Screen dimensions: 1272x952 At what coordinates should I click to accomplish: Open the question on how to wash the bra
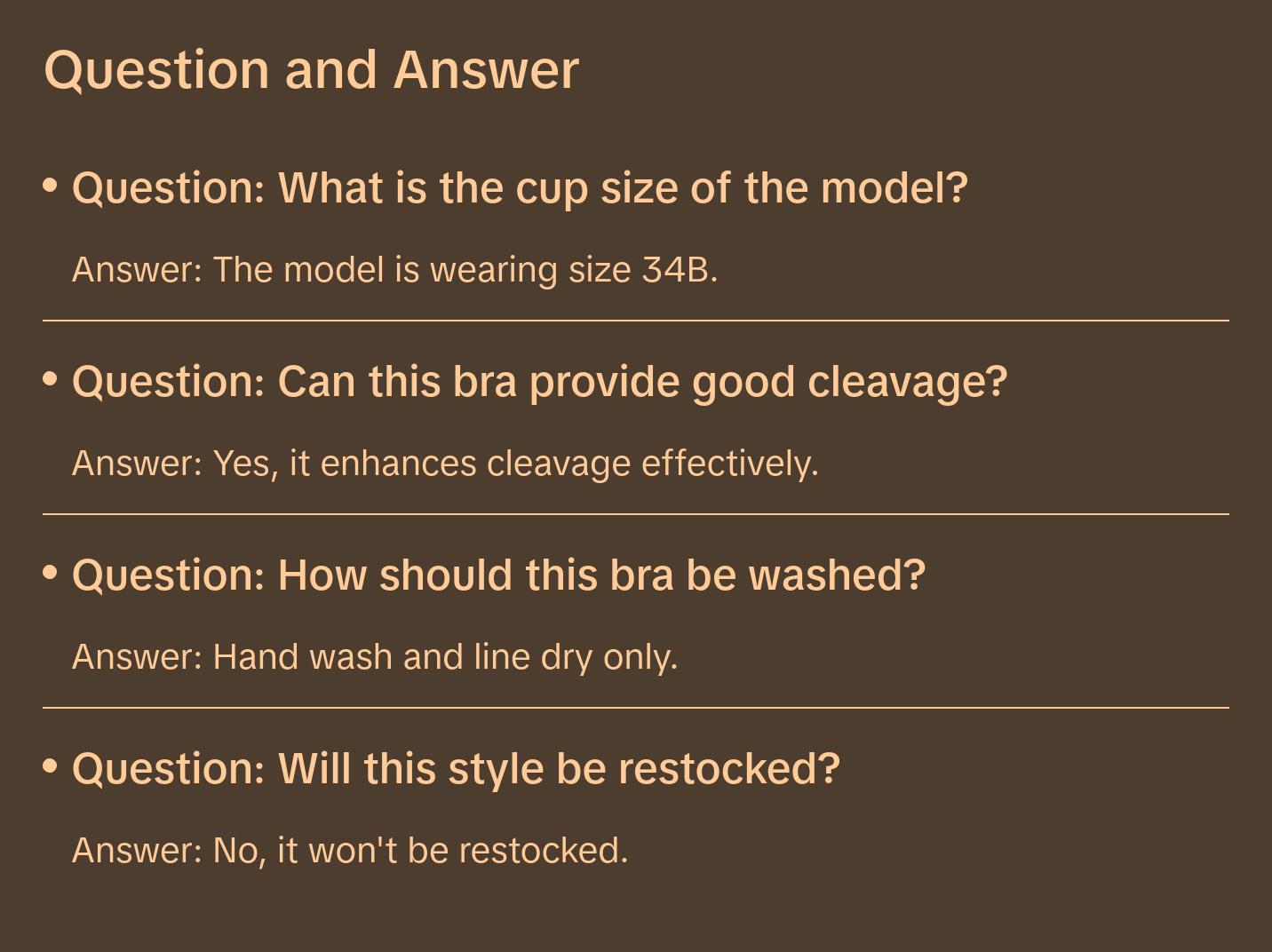498,575
